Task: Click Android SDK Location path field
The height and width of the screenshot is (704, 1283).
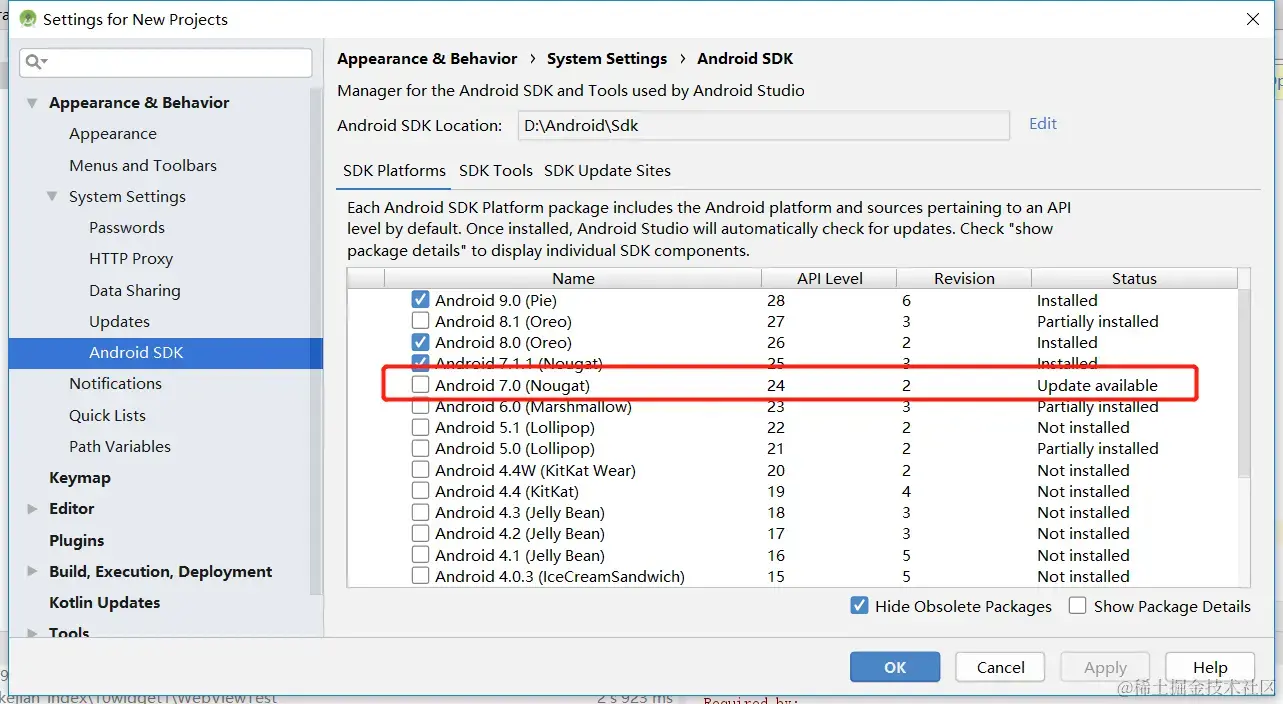Action: click(x=763, y=125)
